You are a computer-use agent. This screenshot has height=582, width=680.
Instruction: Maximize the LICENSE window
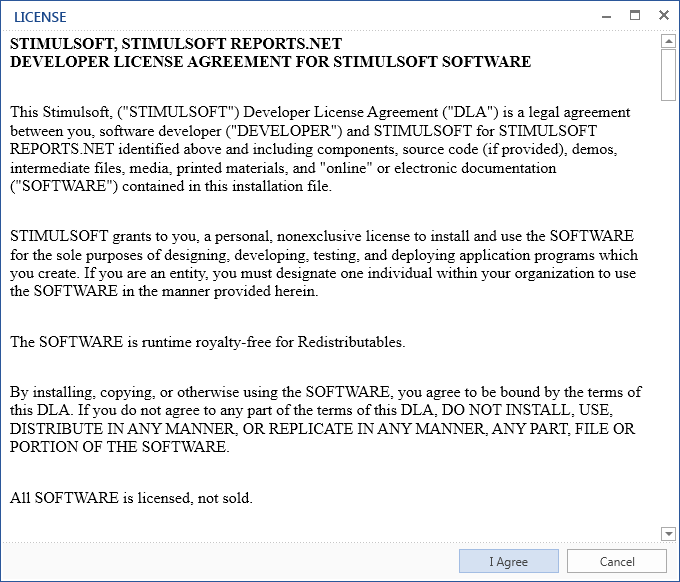(x=634, y=16)
